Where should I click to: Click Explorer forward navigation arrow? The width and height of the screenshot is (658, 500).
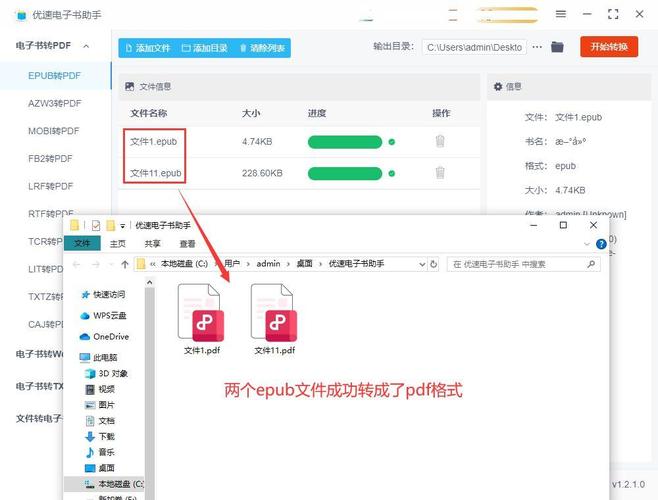96,264
